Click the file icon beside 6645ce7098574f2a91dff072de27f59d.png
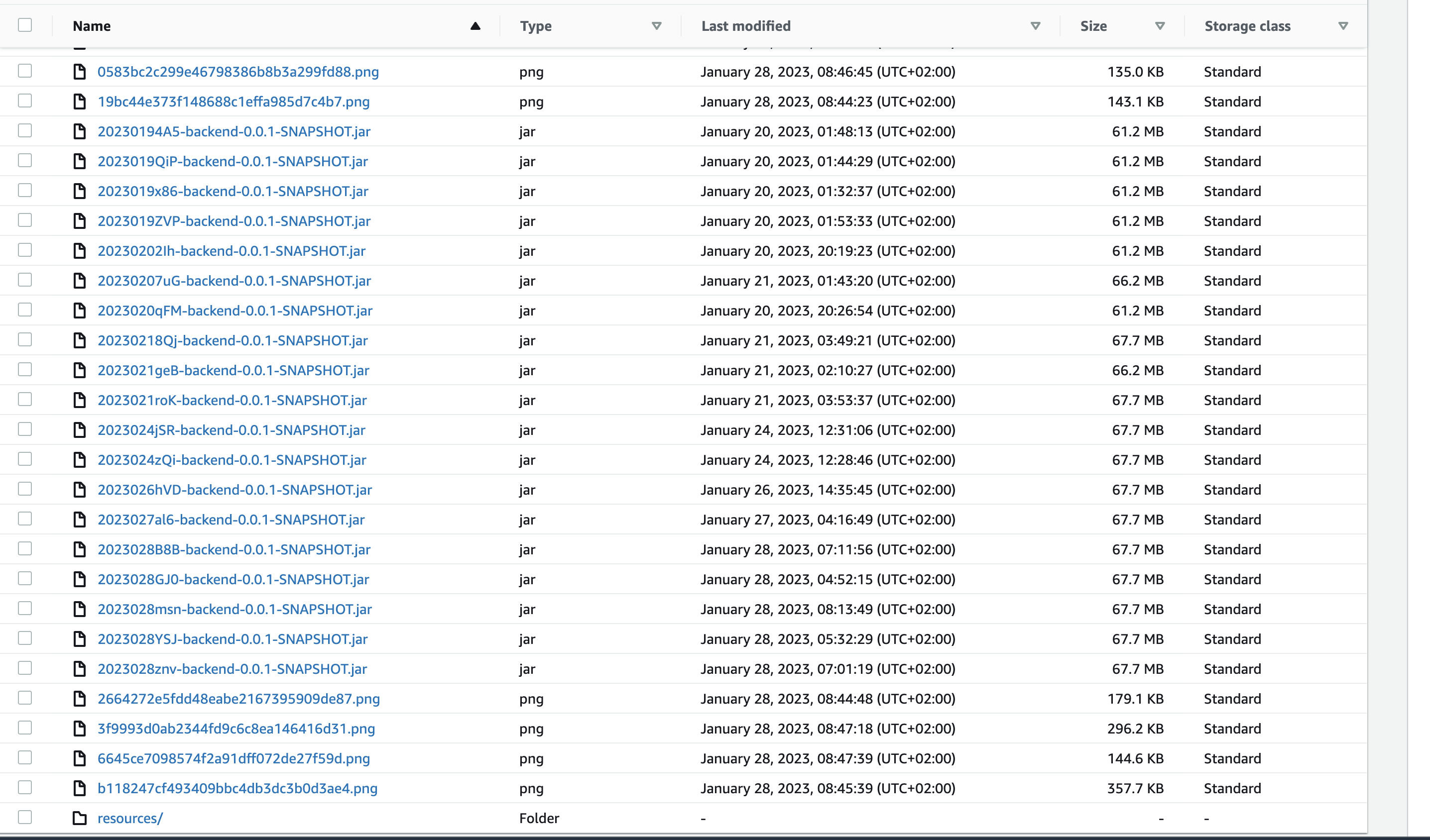Viewport: 1430px width, 840px height. [80, 758]
